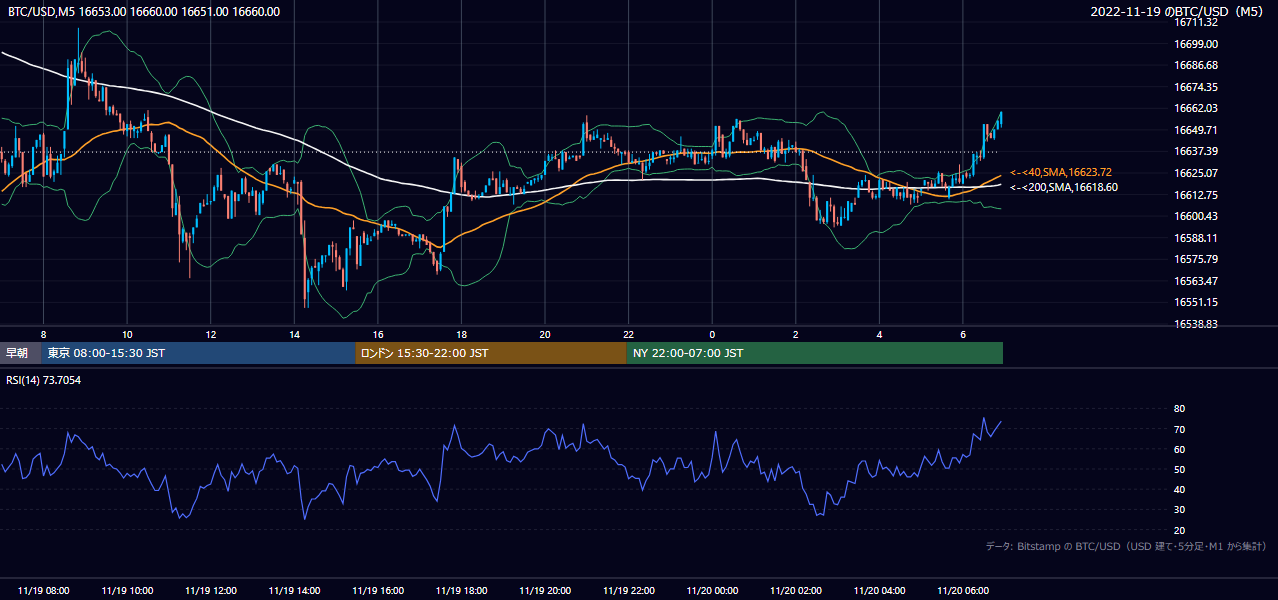Click hour tick 6 under price chart

coord(963,334)
